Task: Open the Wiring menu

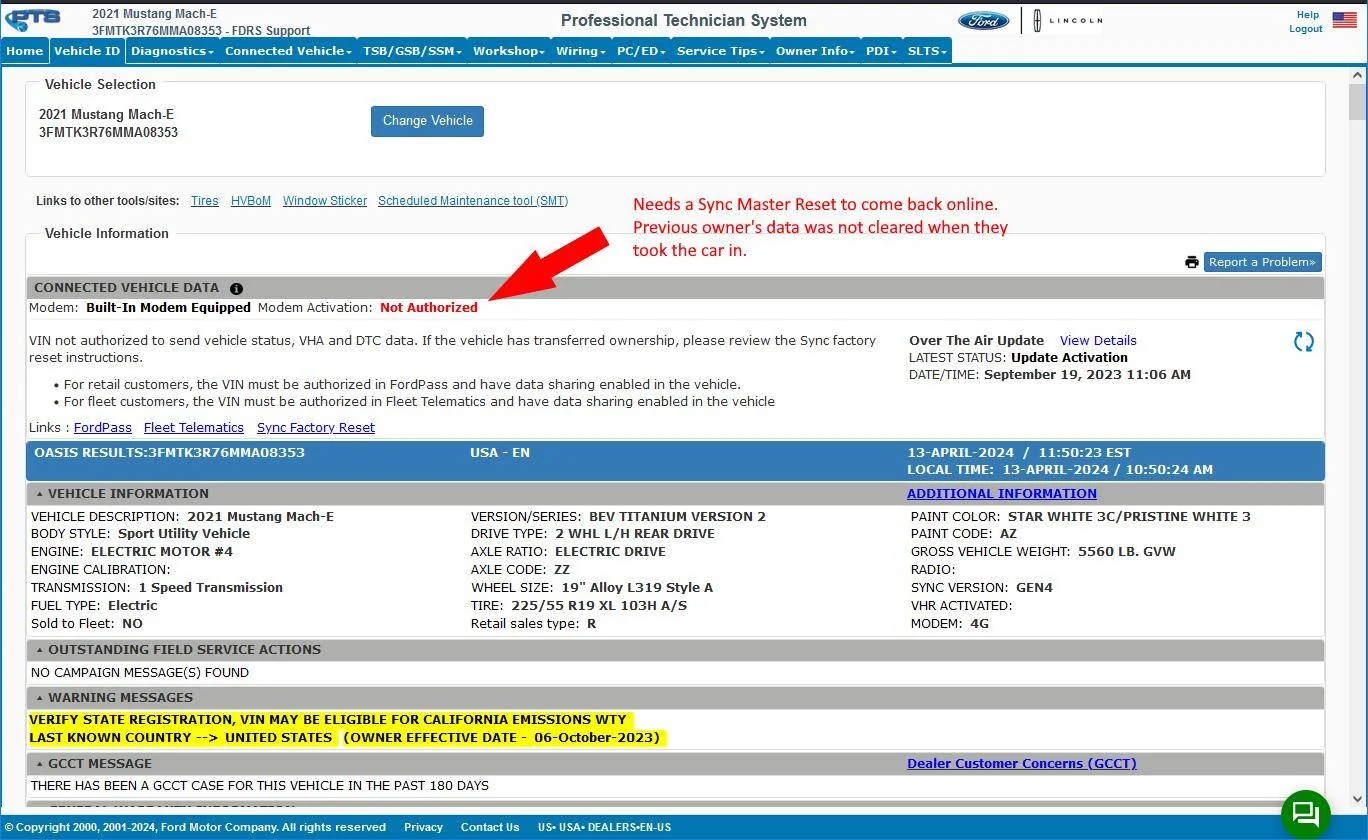Action: point(581,51)
